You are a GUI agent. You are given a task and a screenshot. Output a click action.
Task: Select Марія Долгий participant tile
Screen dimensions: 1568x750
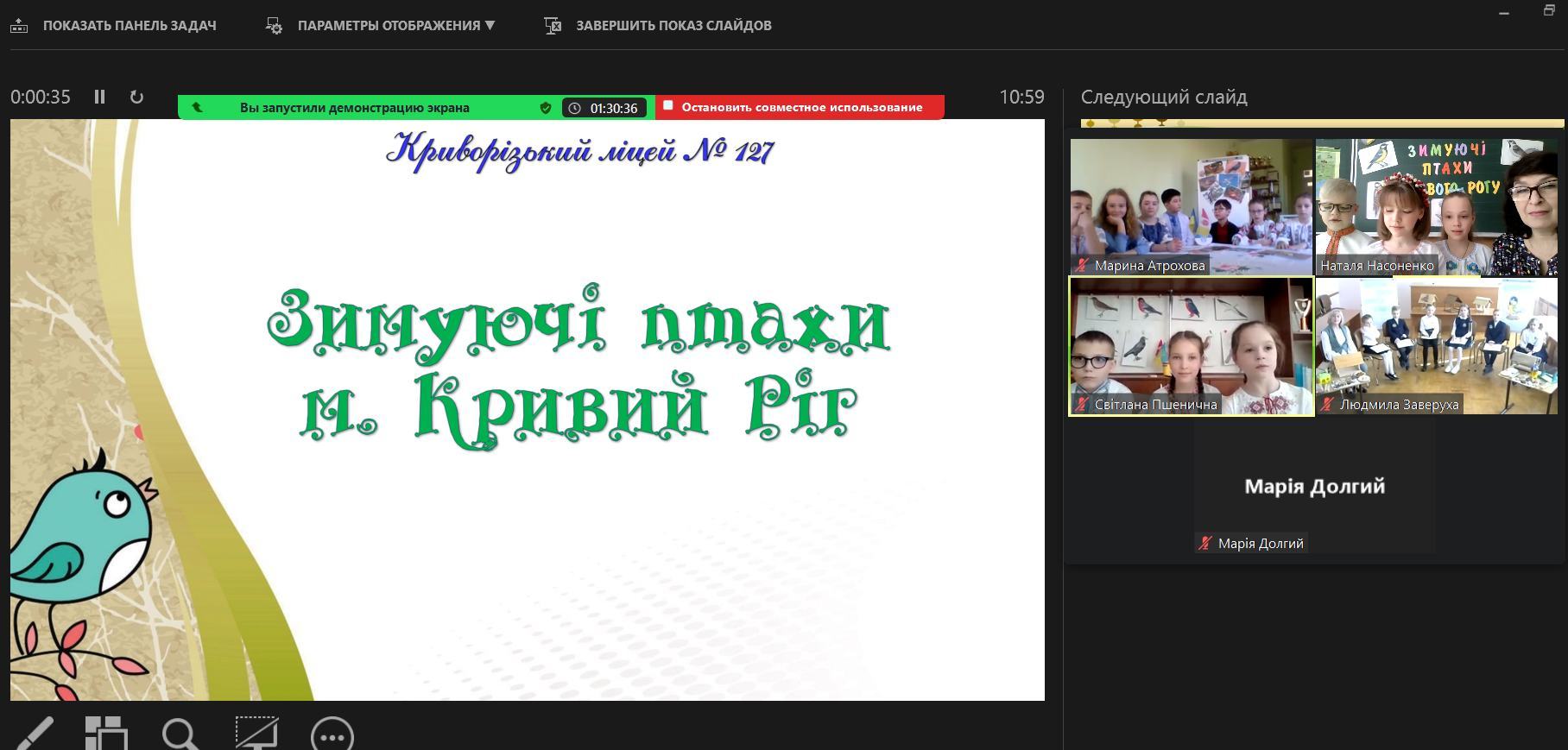point(1315,487)
